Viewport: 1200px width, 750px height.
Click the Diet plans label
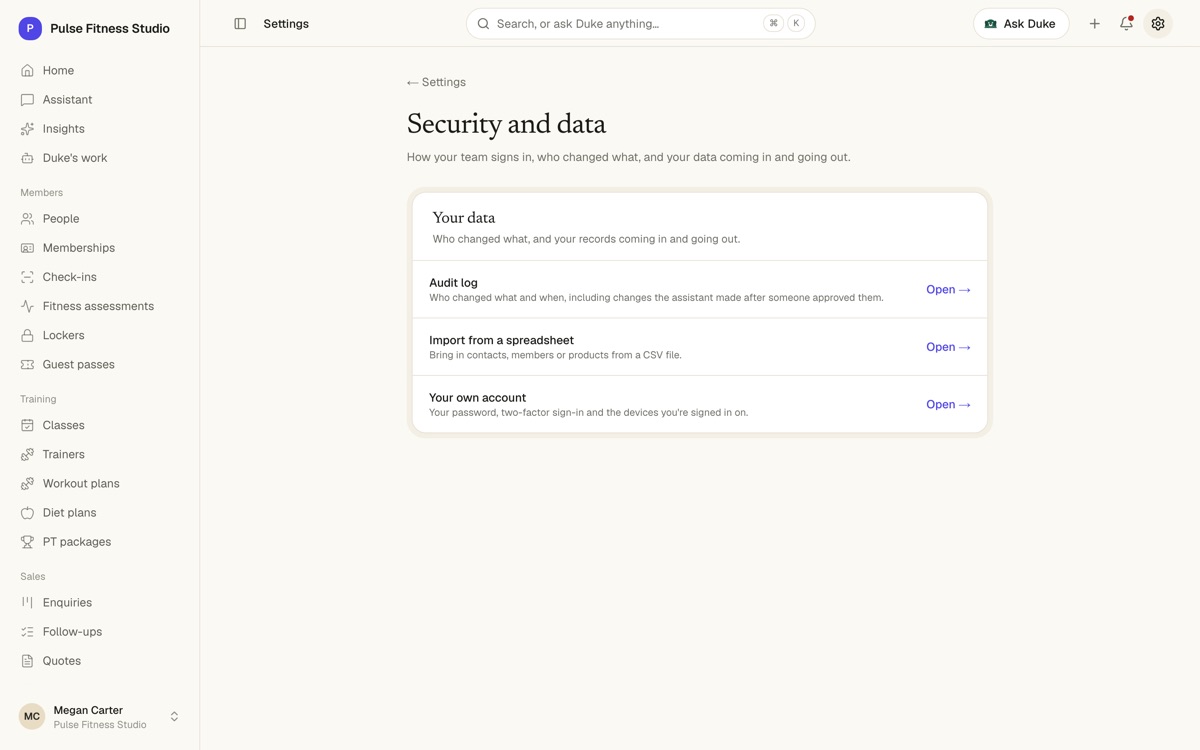click(70, 512)
